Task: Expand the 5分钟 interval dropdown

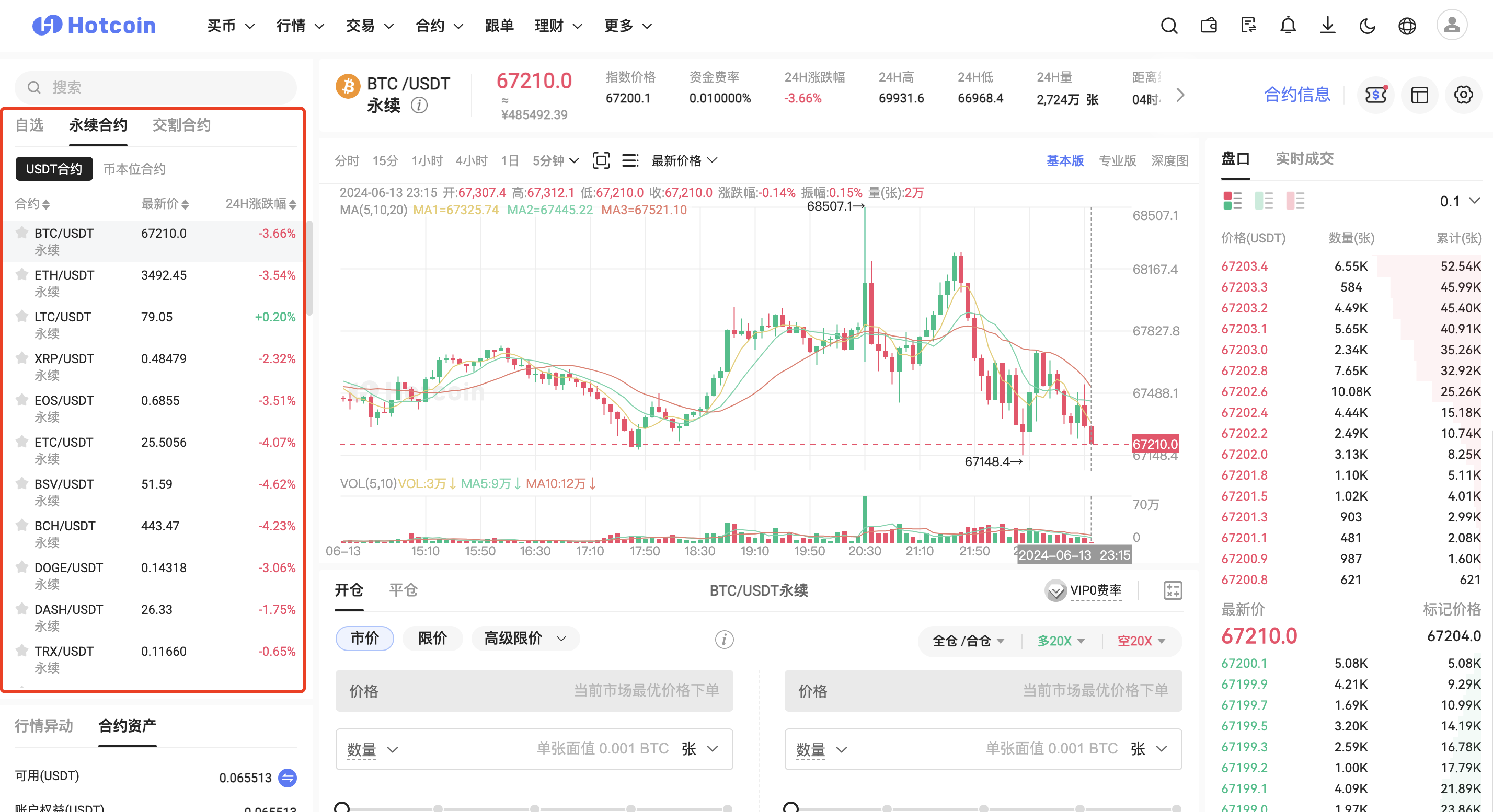Action: [x=555, y=160]
